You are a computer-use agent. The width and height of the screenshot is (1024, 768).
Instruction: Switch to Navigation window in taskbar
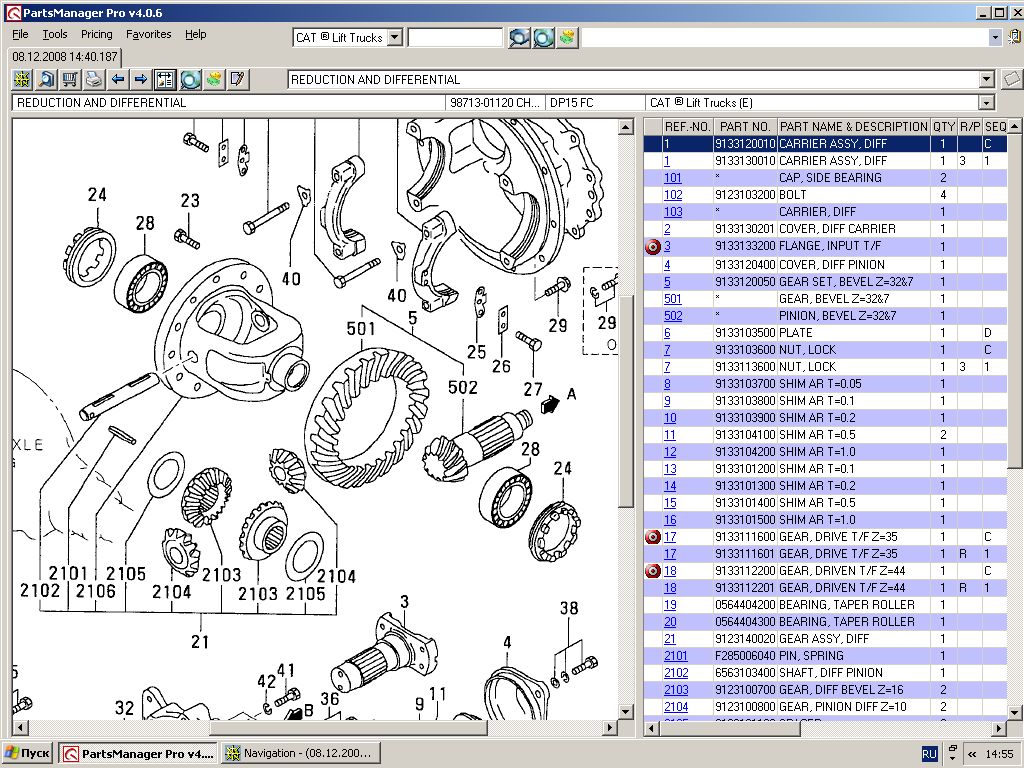point(300,753)
